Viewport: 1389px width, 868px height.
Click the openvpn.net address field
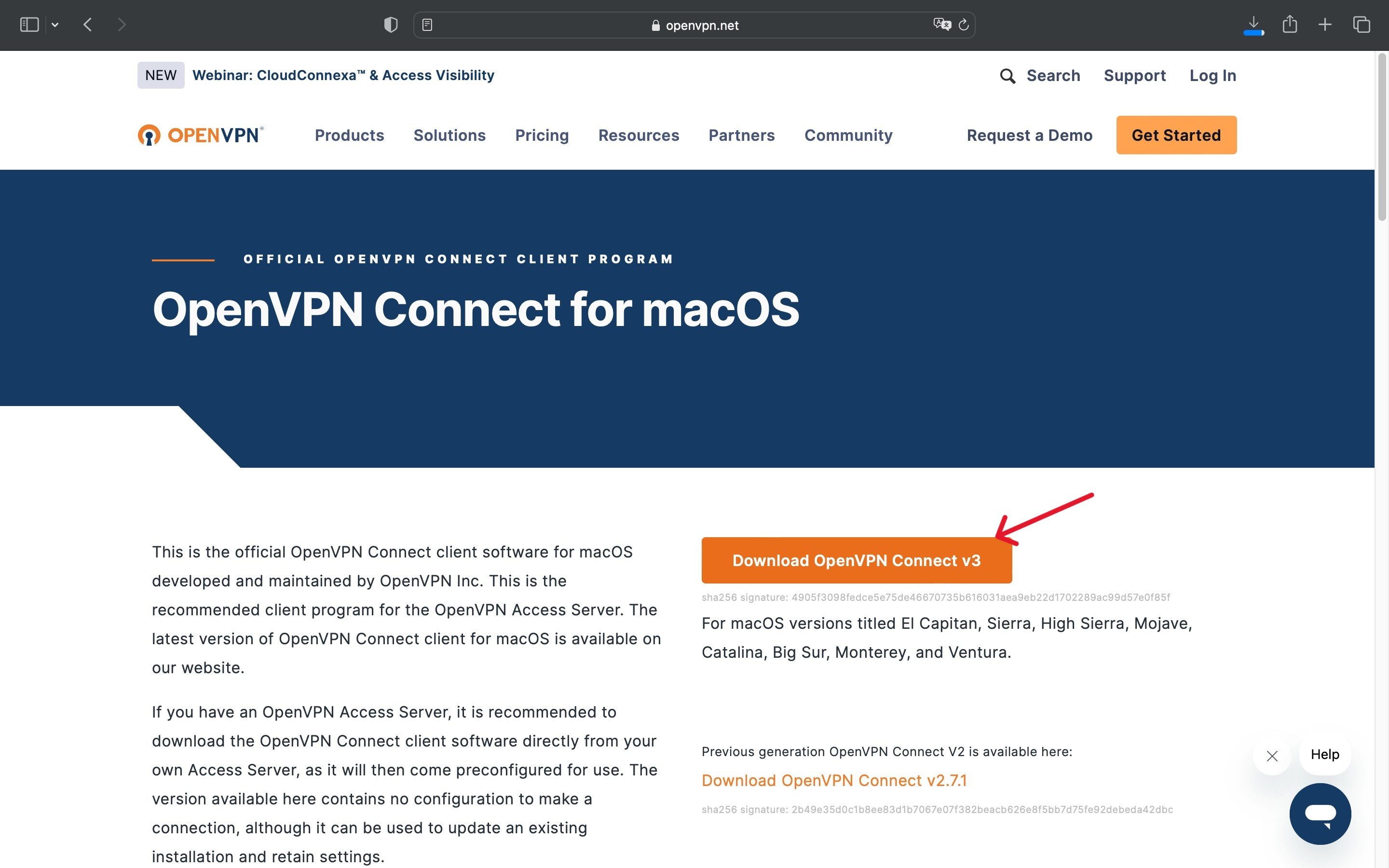[694, 25]
